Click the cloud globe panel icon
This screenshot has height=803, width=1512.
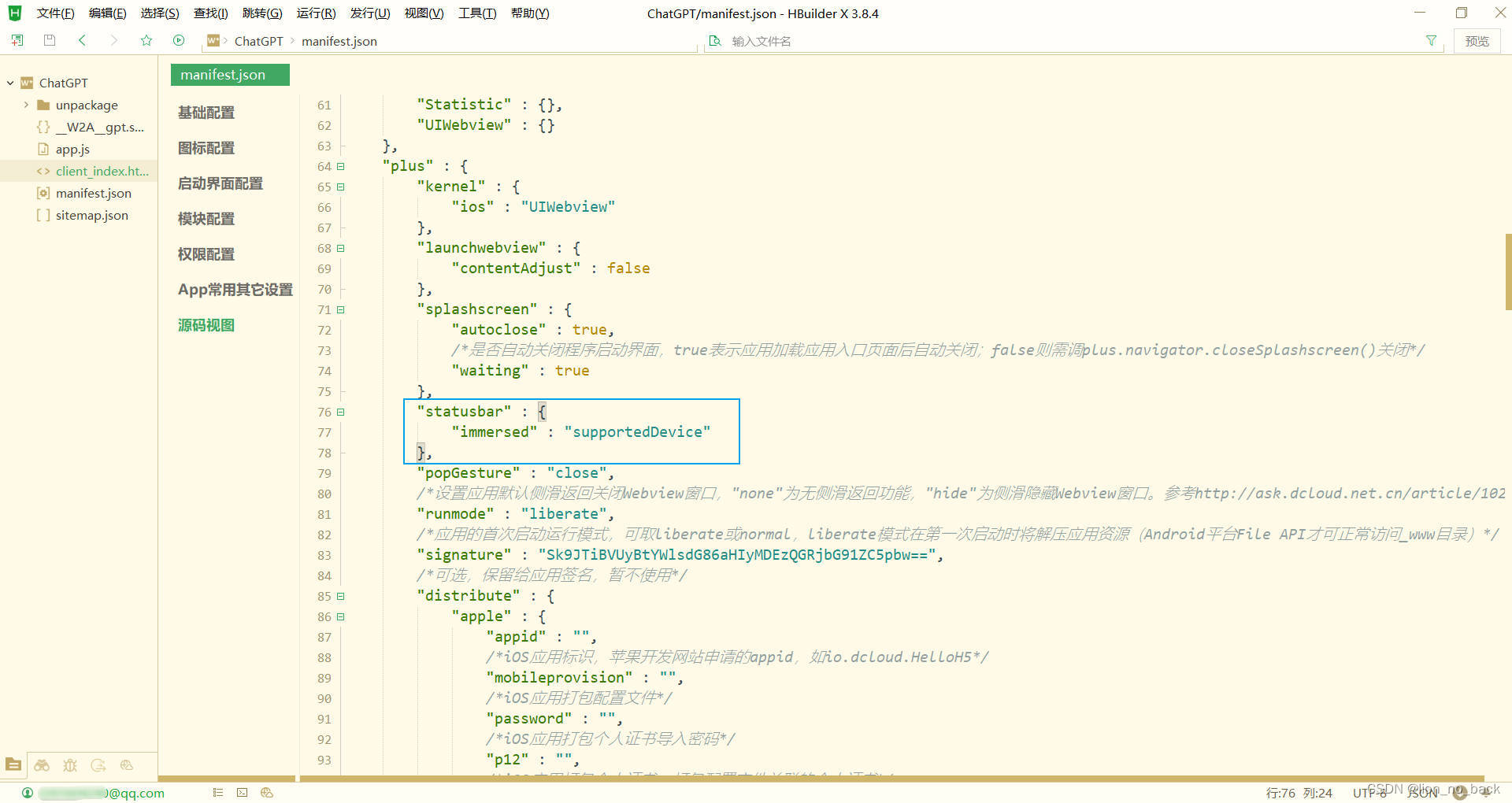click(127, 765)
